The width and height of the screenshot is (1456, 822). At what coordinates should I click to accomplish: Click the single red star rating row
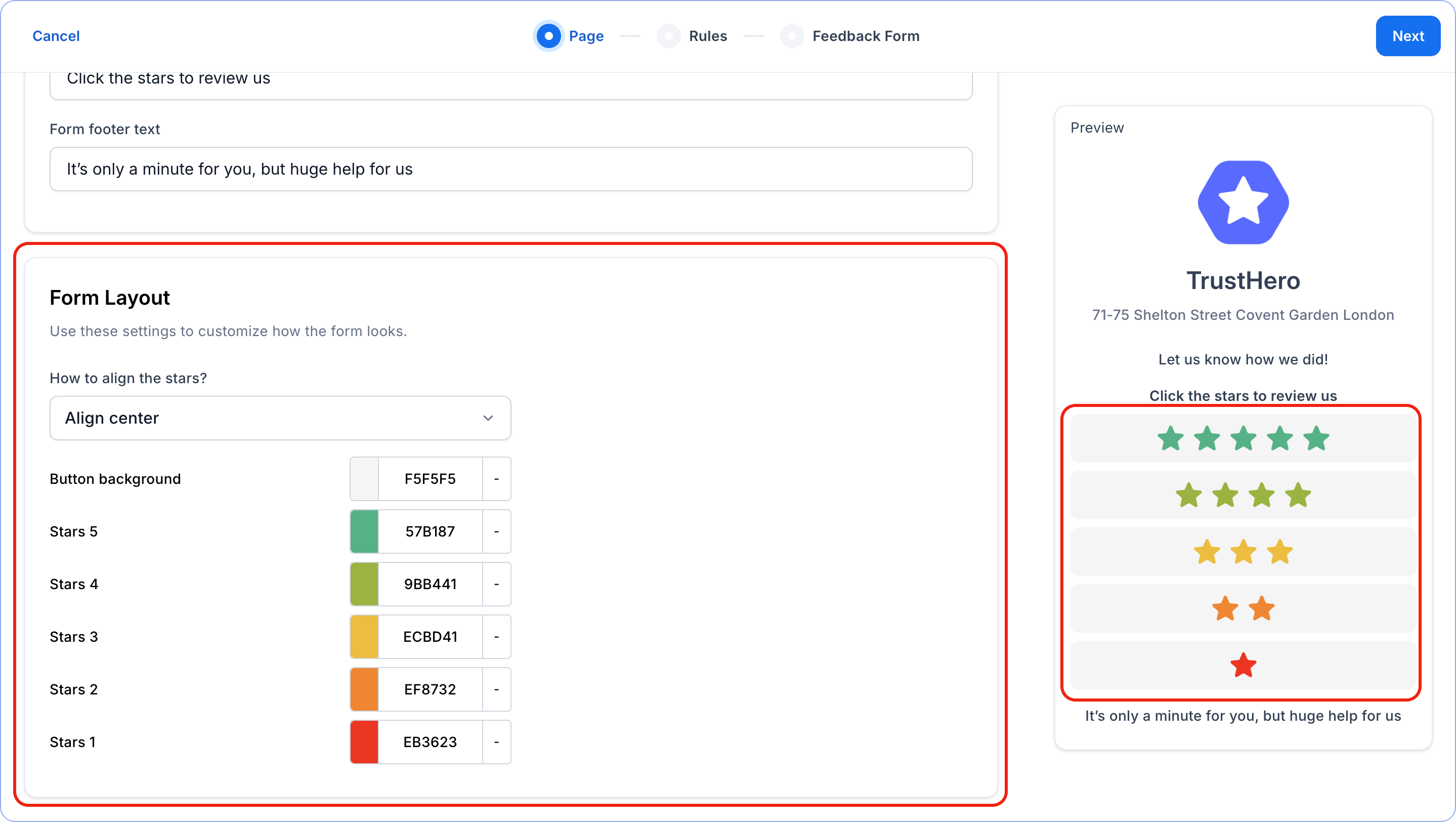1243,666
